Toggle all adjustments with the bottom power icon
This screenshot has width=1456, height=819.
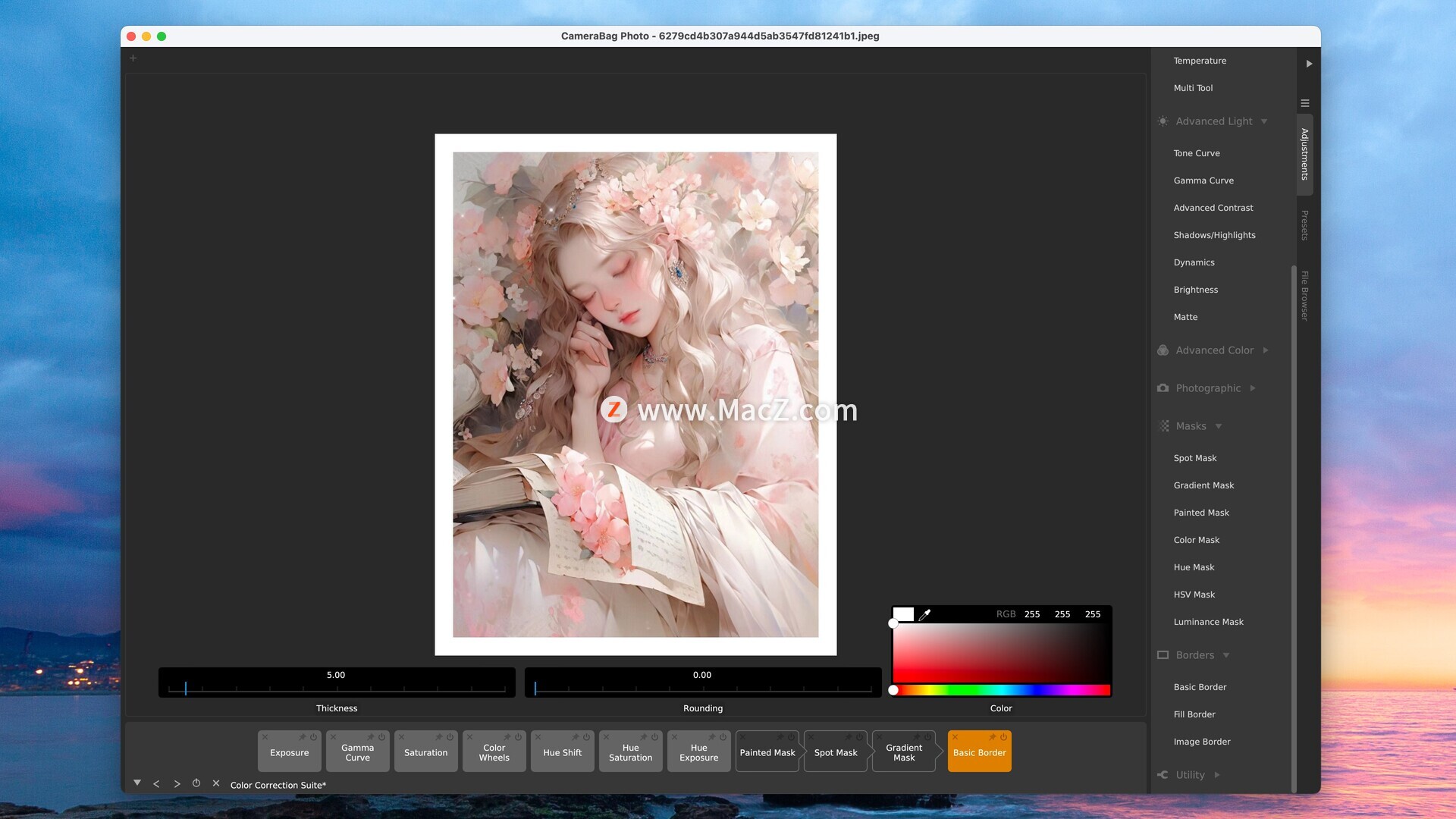tap(196, 783)
